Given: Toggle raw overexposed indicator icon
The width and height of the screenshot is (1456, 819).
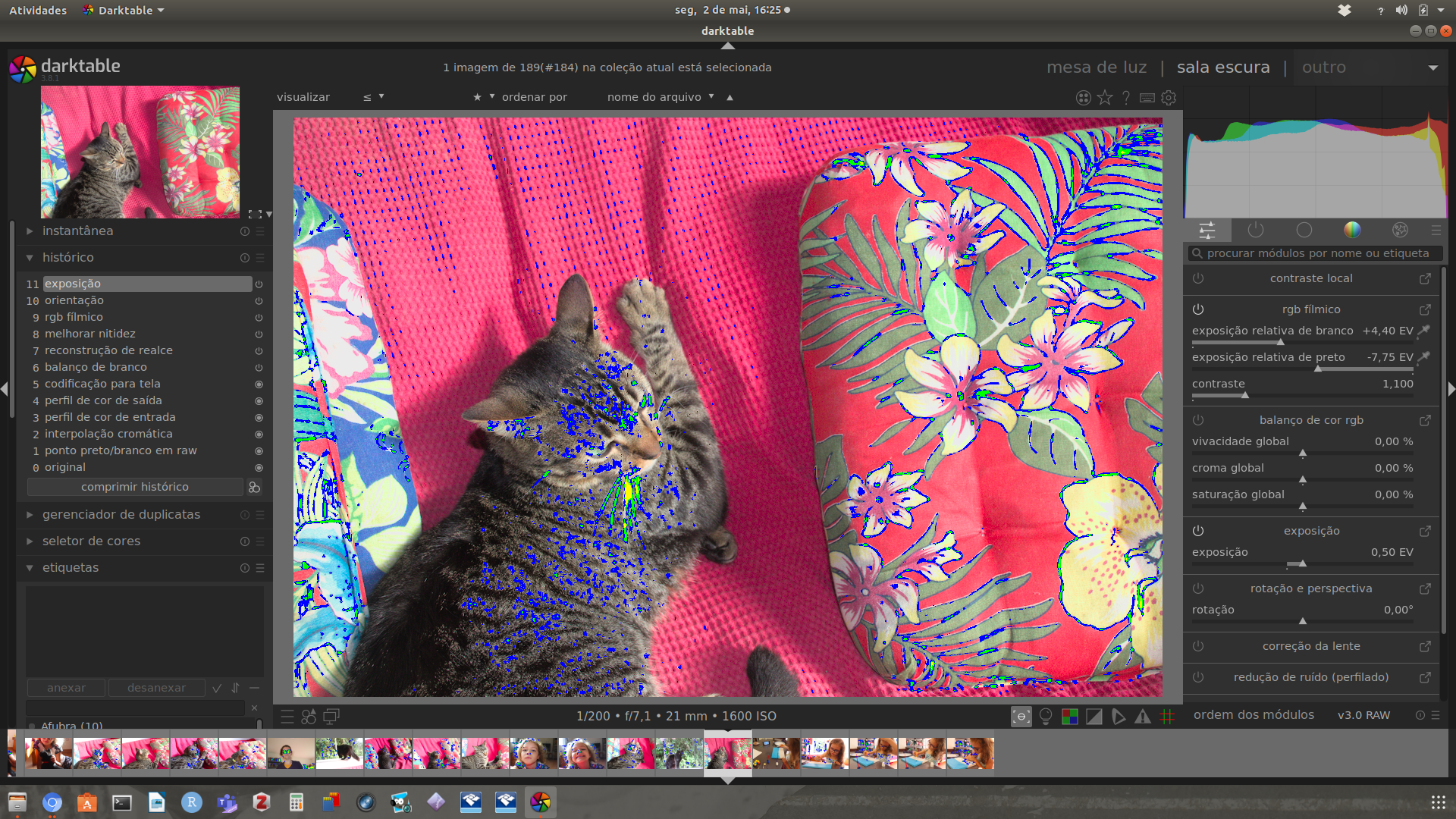Looking at the screenshot, I should [1069, 717].
